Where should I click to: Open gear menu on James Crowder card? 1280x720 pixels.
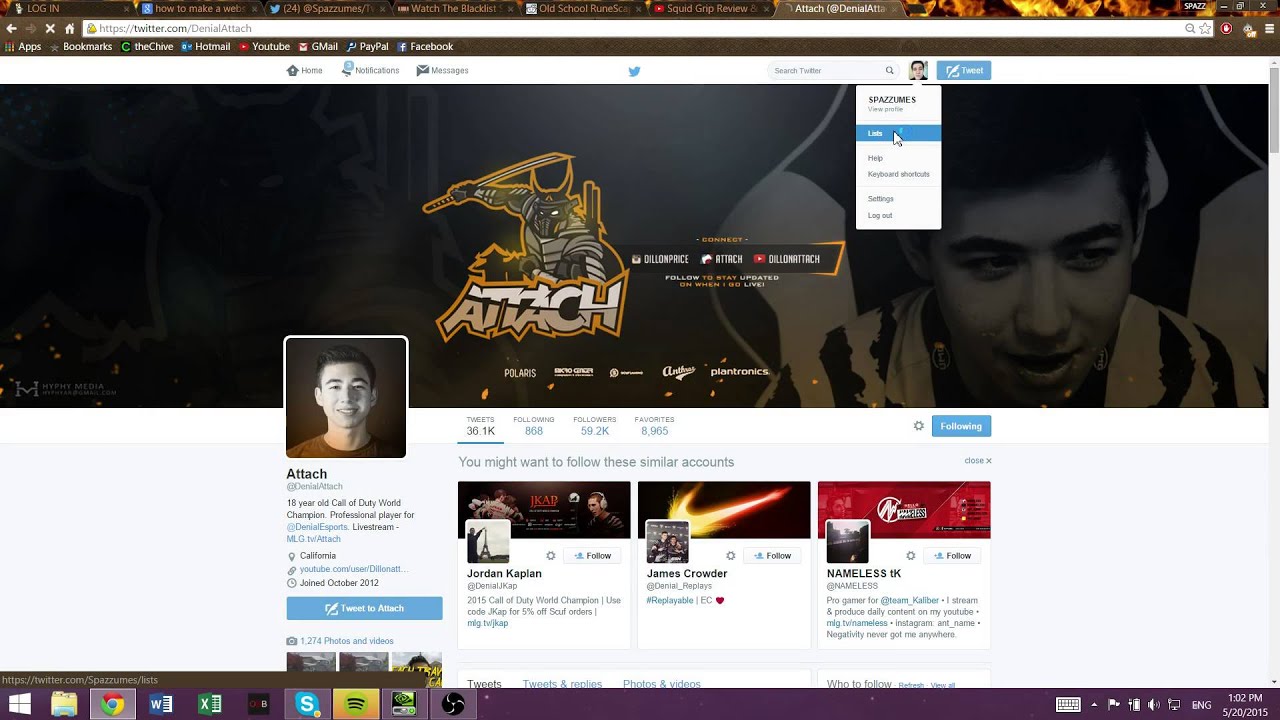click(x=730, y=556)
